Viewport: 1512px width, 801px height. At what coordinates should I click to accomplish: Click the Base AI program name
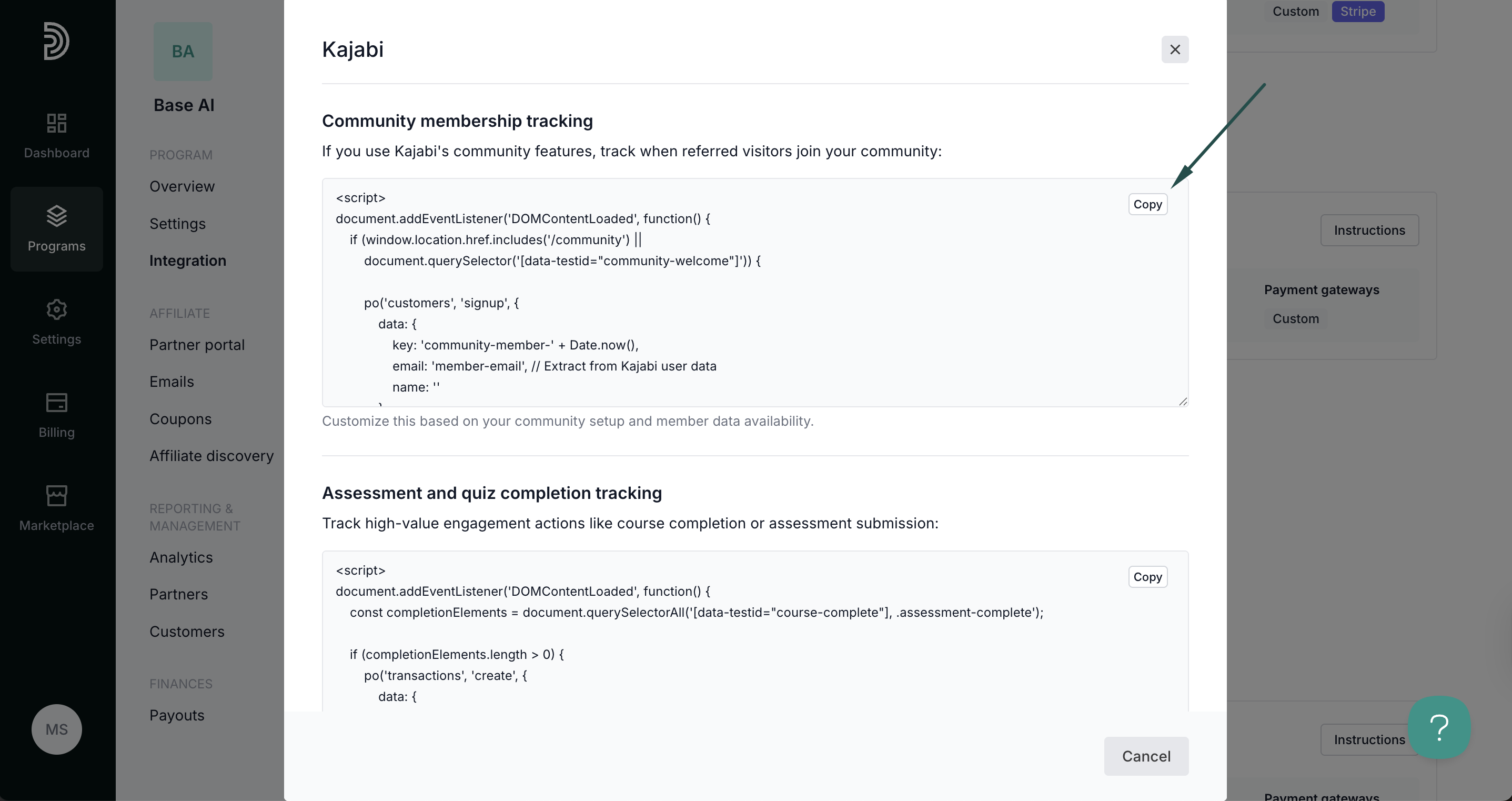click(x=184, y=105)
